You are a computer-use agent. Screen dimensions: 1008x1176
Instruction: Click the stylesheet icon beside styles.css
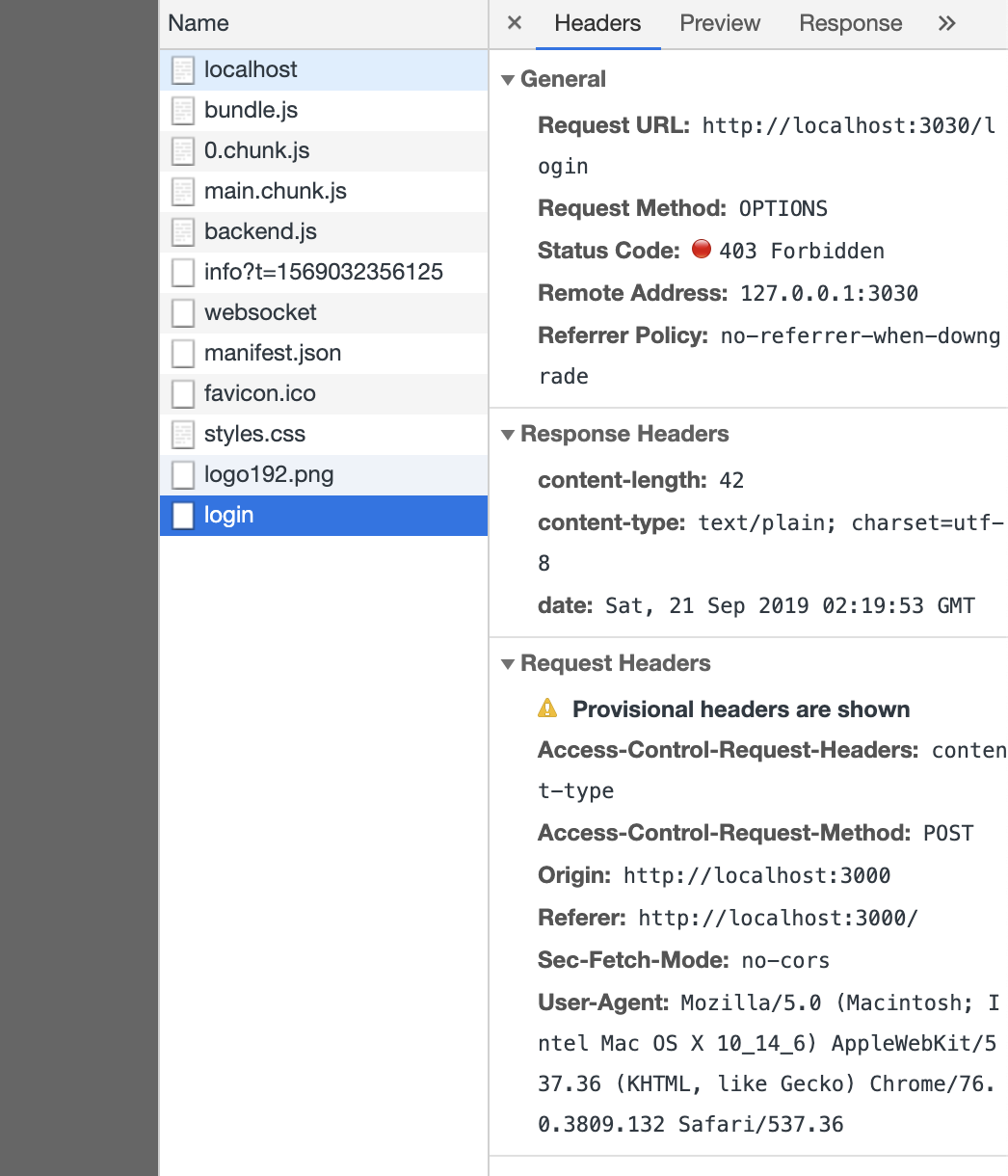click(183, 434)
